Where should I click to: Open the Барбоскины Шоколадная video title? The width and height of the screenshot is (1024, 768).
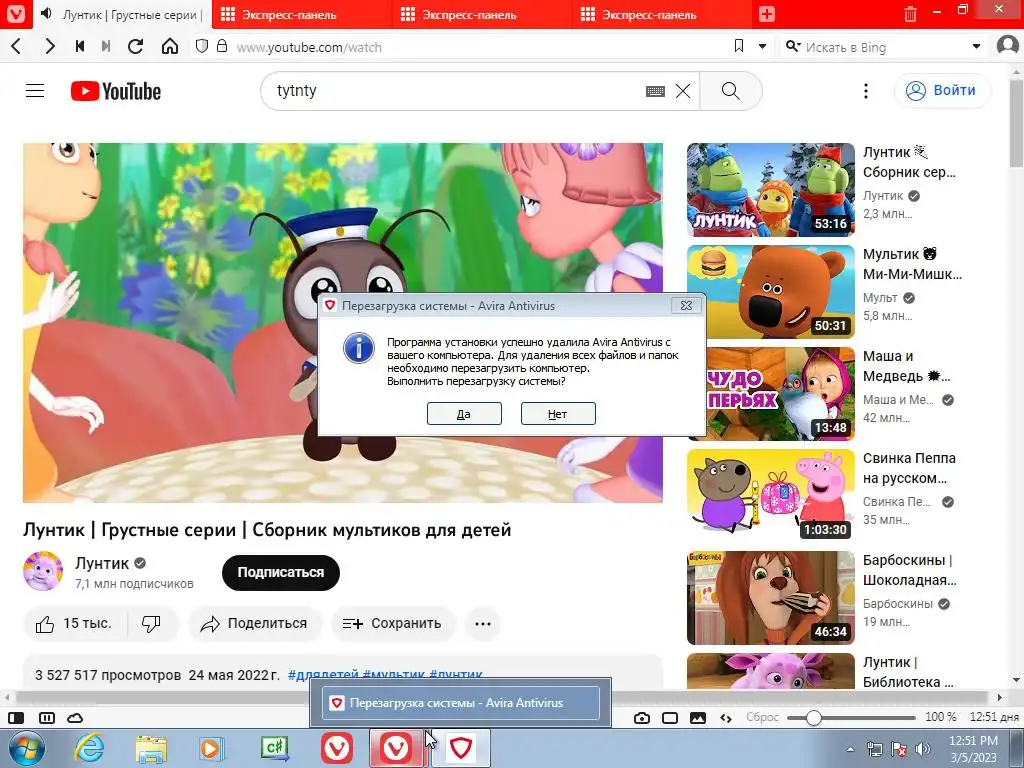pyautogui.click(x=909, y=570)
